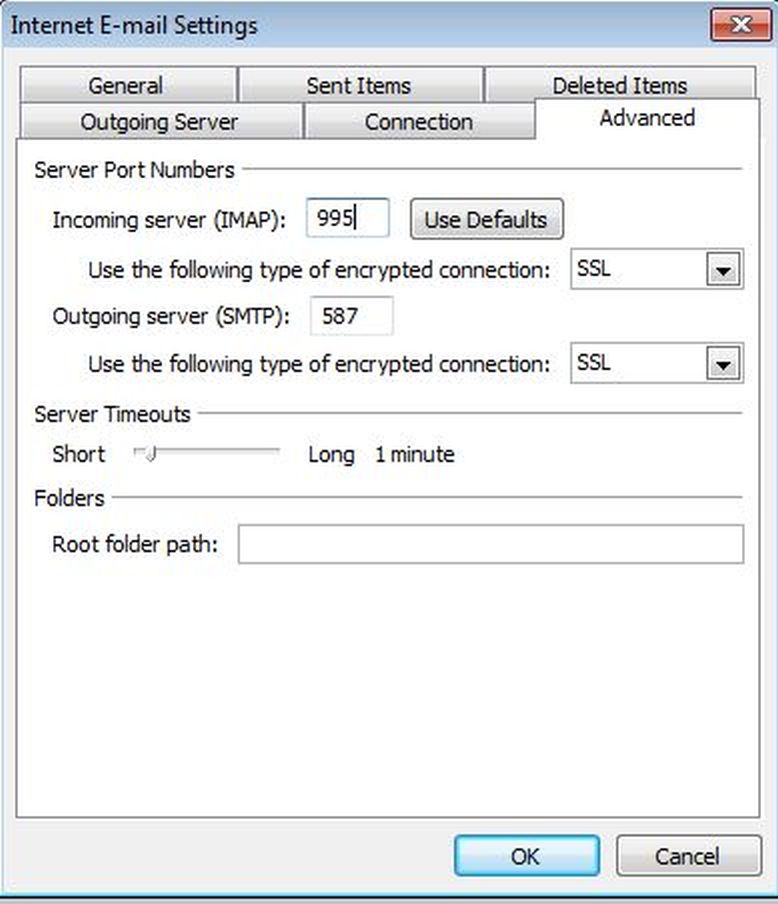Open the Connection tab
Viewport: 778px width, 904px height.
(419, 122)
